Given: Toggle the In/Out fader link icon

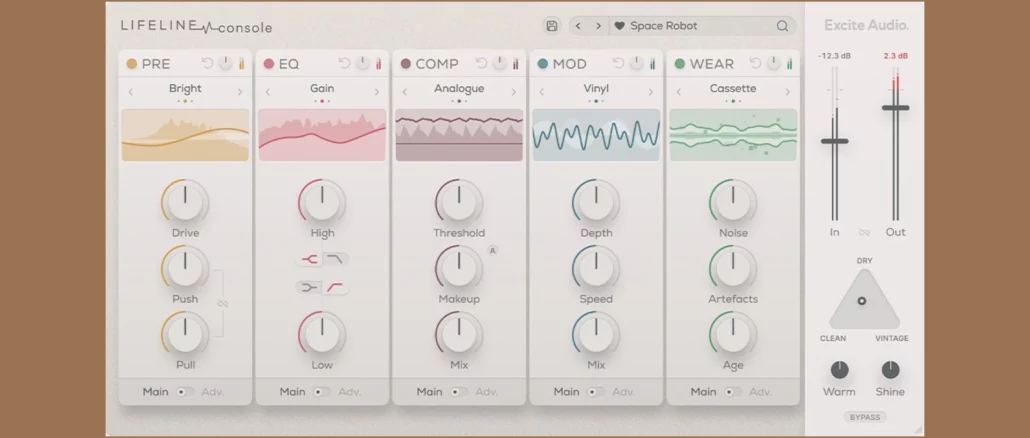Looking at the screenshot, I should [x=864, y=232].
